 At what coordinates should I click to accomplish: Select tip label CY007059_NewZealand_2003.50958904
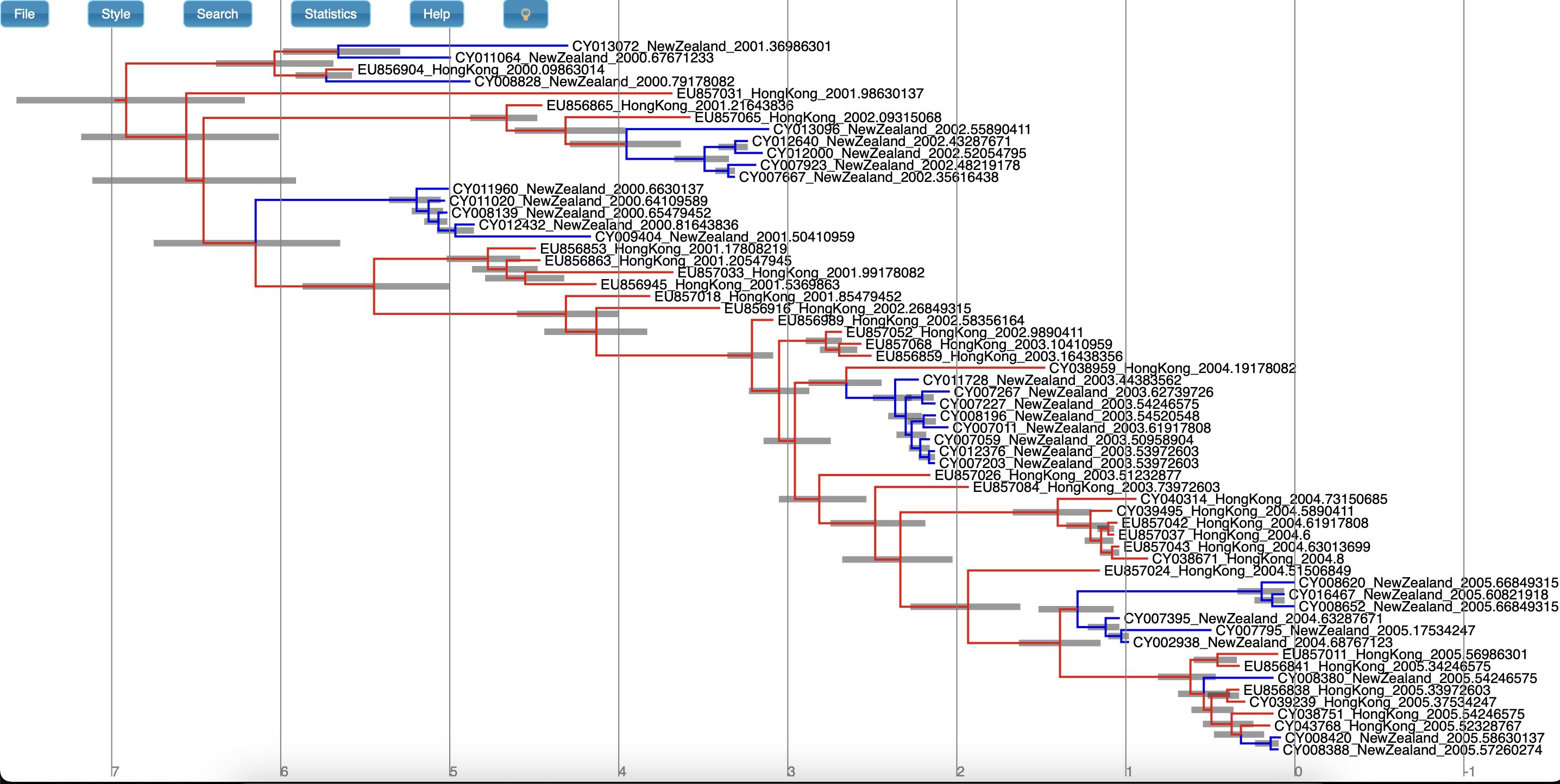point(1064,440)
